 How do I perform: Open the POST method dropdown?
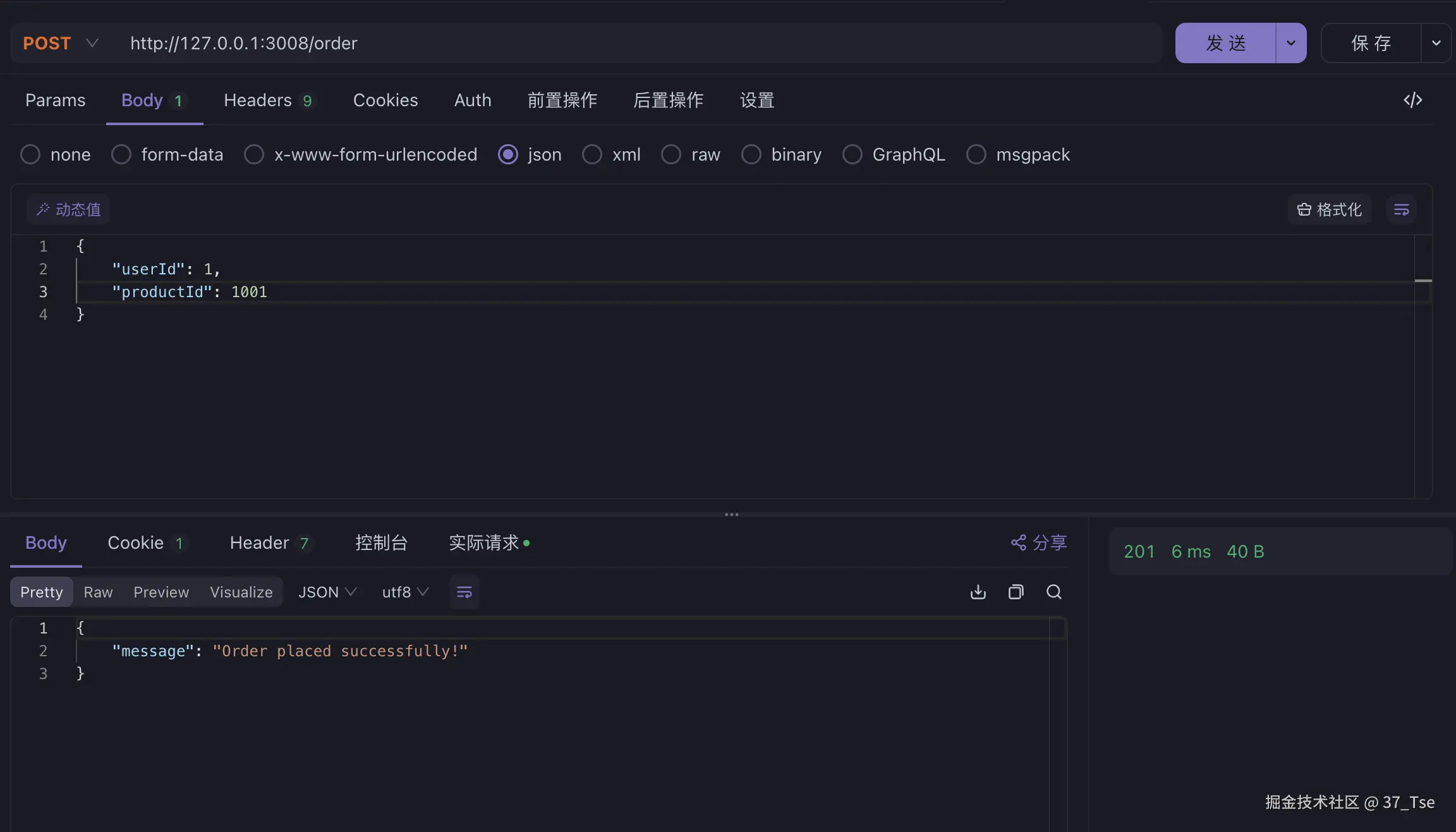coord(61,43)
